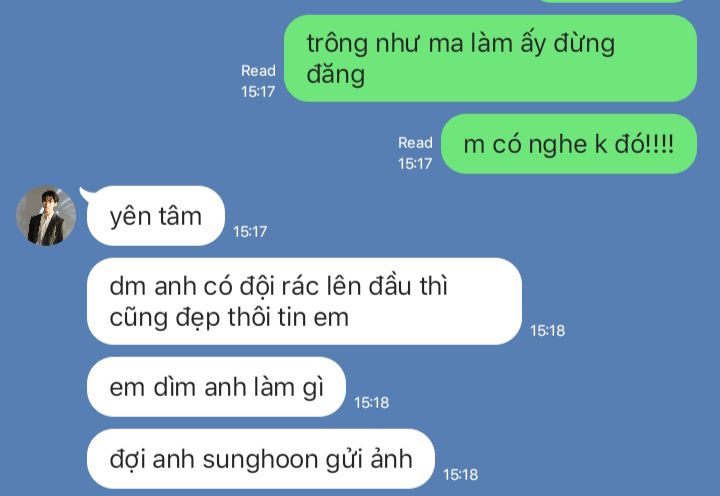Click the speech tail of 'yên tâm' bubble
The height and width of the screenshot is (496, 720).
[x=85, y=194]
